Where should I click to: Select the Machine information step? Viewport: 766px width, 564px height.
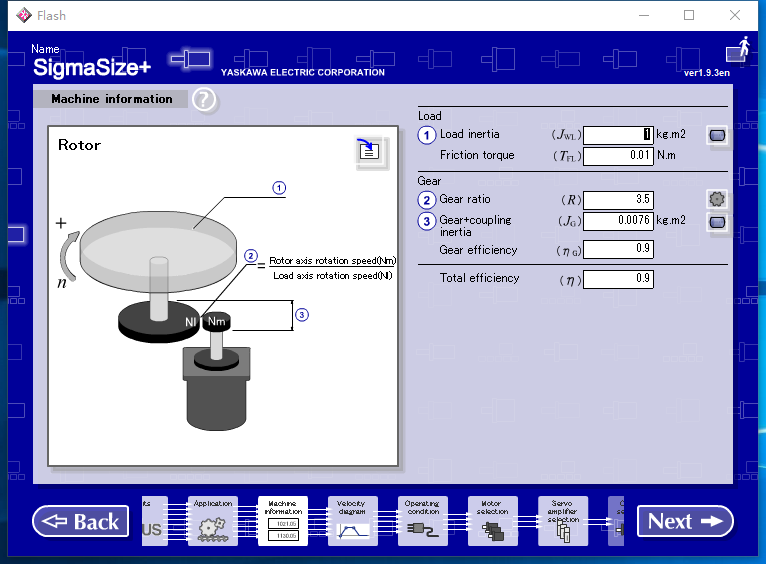click(x=283, y=521)
